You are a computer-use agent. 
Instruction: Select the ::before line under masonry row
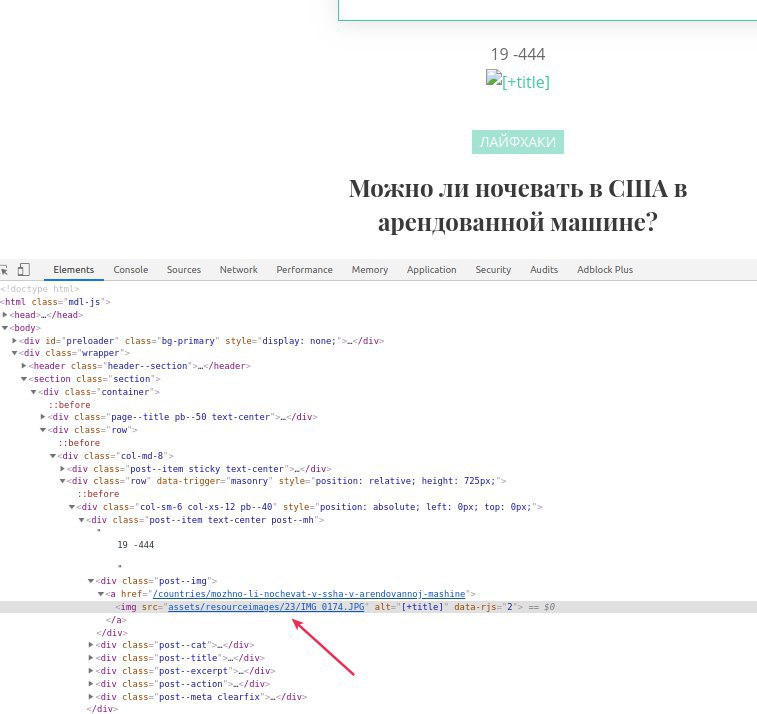tap(98, 494)
